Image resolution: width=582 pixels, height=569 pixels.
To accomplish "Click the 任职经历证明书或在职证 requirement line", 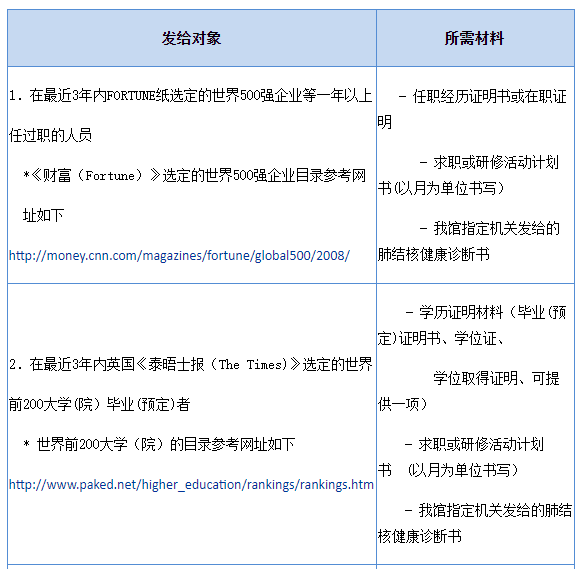I will 483,97.
